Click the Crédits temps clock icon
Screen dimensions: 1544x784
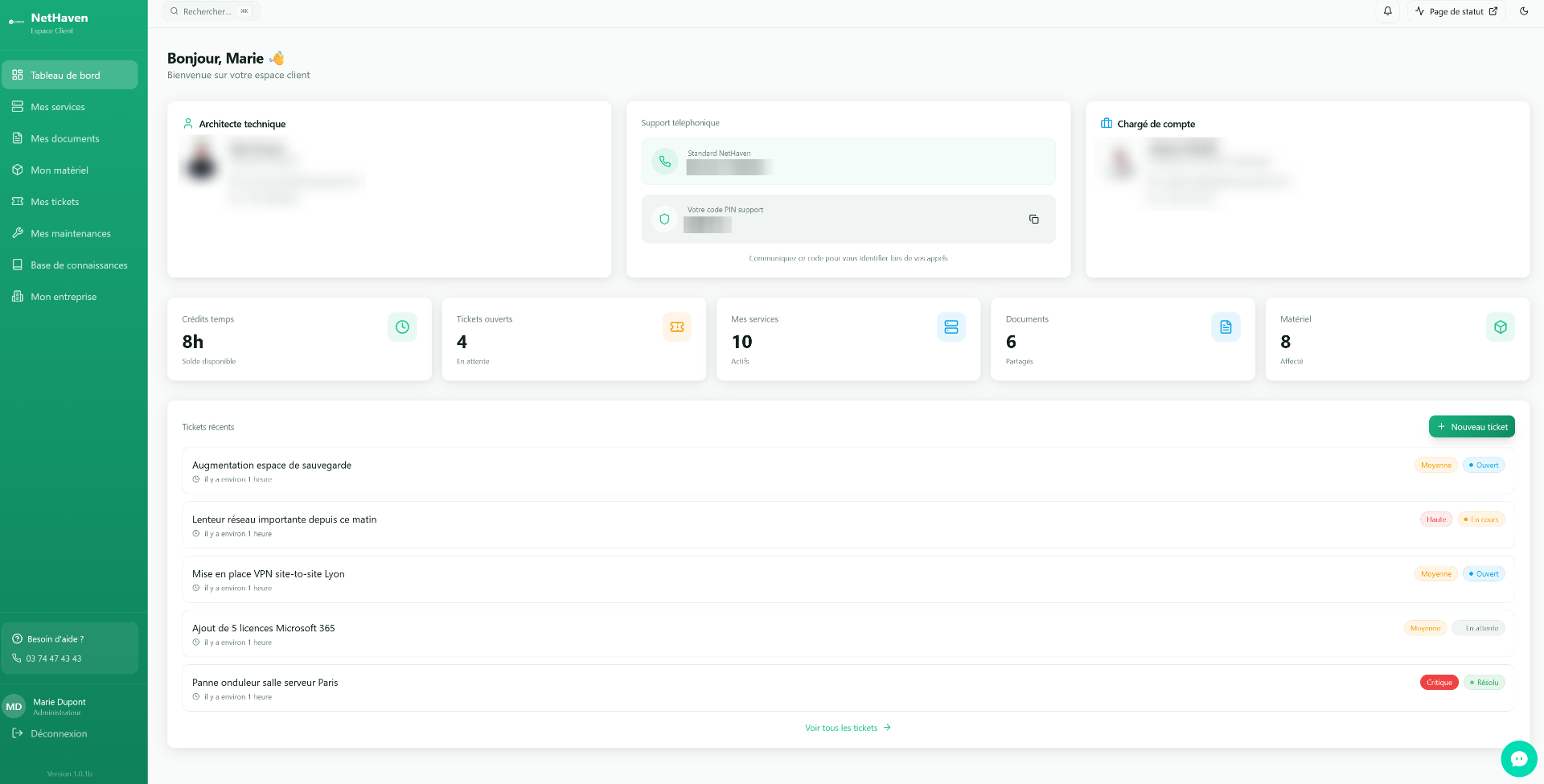pos(402,327)
